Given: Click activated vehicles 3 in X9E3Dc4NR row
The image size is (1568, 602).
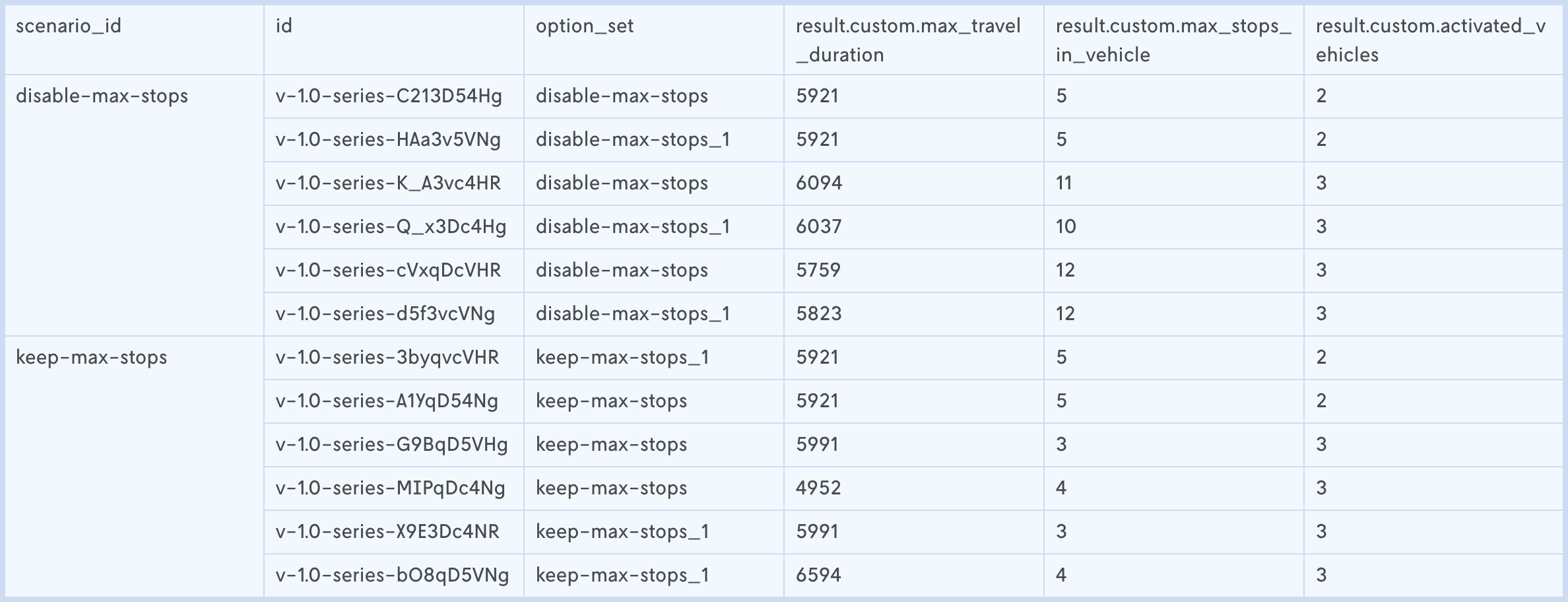Looking at the screenshot, I should pos(1321,532).
